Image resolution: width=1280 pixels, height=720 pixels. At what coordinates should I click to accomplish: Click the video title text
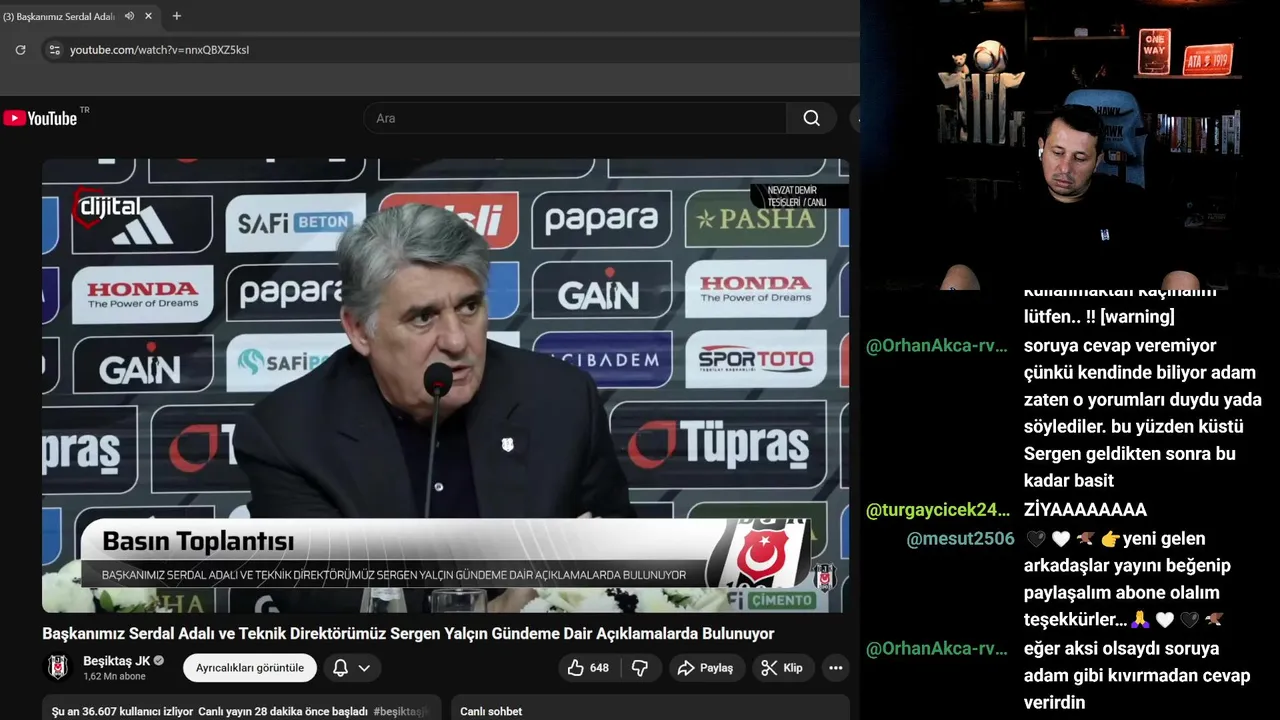click(408, 634)
